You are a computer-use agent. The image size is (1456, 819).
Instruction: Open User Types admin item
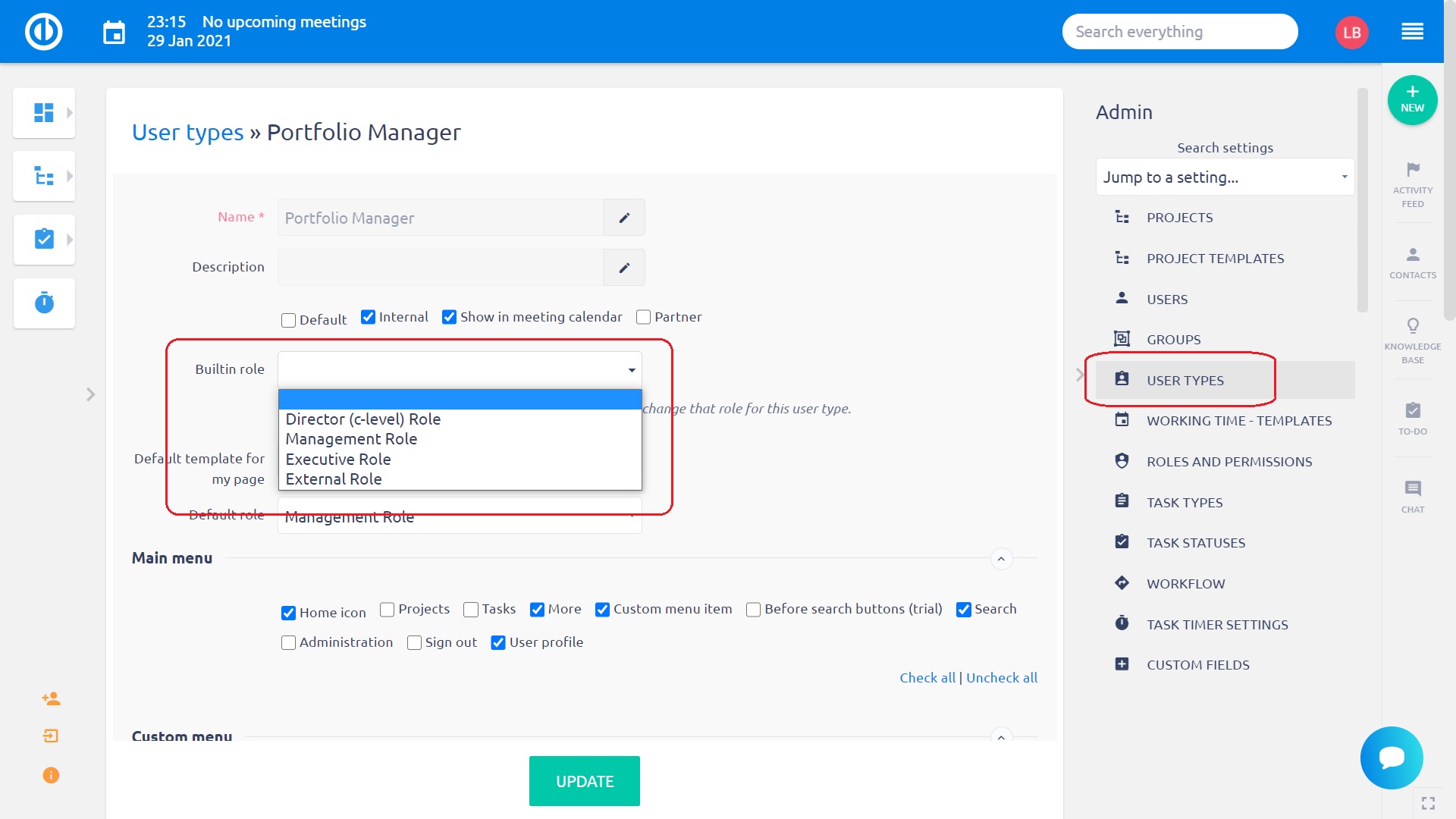pyautogui.click(x=1225, y=381)
